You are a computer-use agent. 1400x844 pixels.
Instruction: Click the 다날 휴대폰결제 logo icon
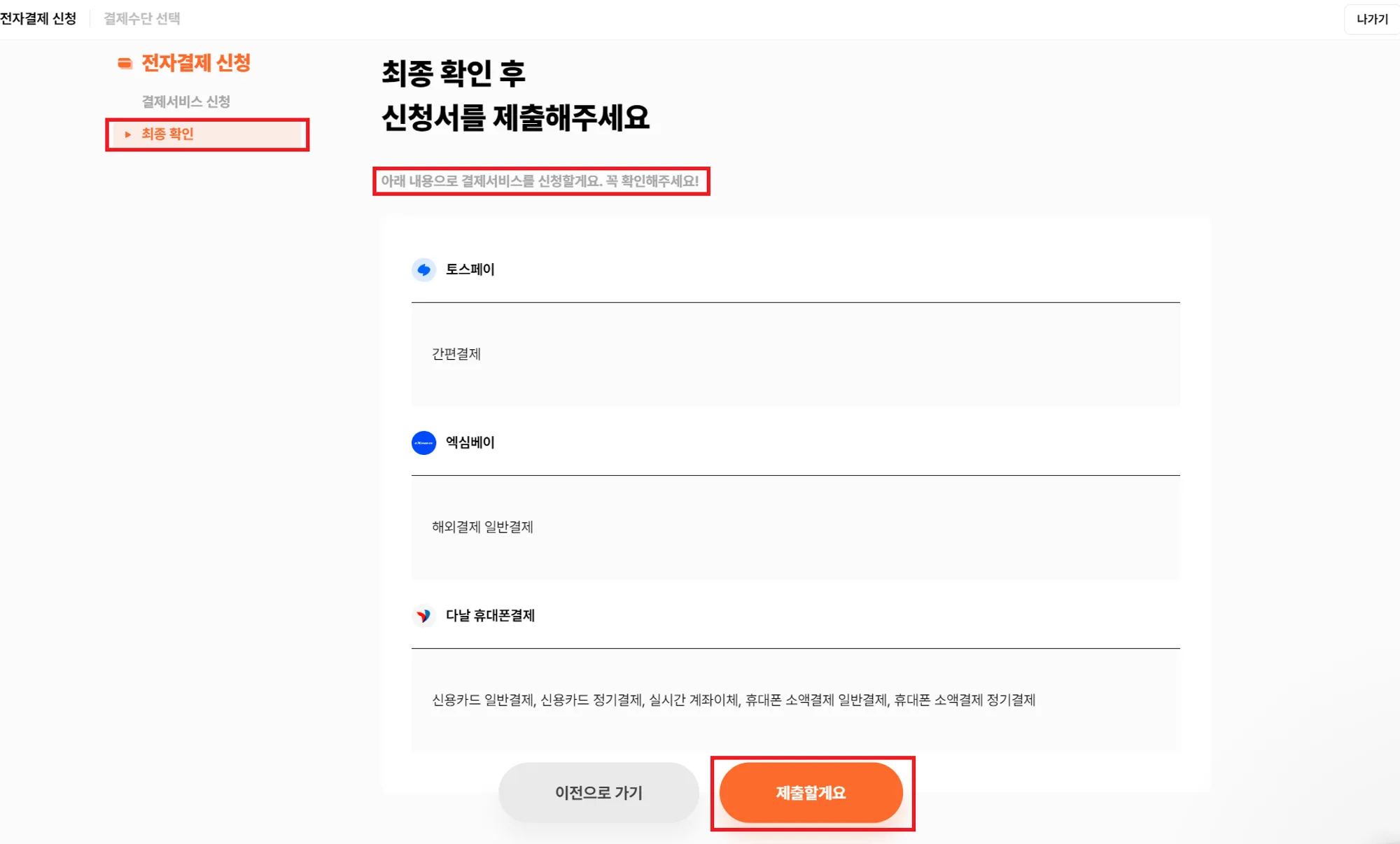point(423,616)
